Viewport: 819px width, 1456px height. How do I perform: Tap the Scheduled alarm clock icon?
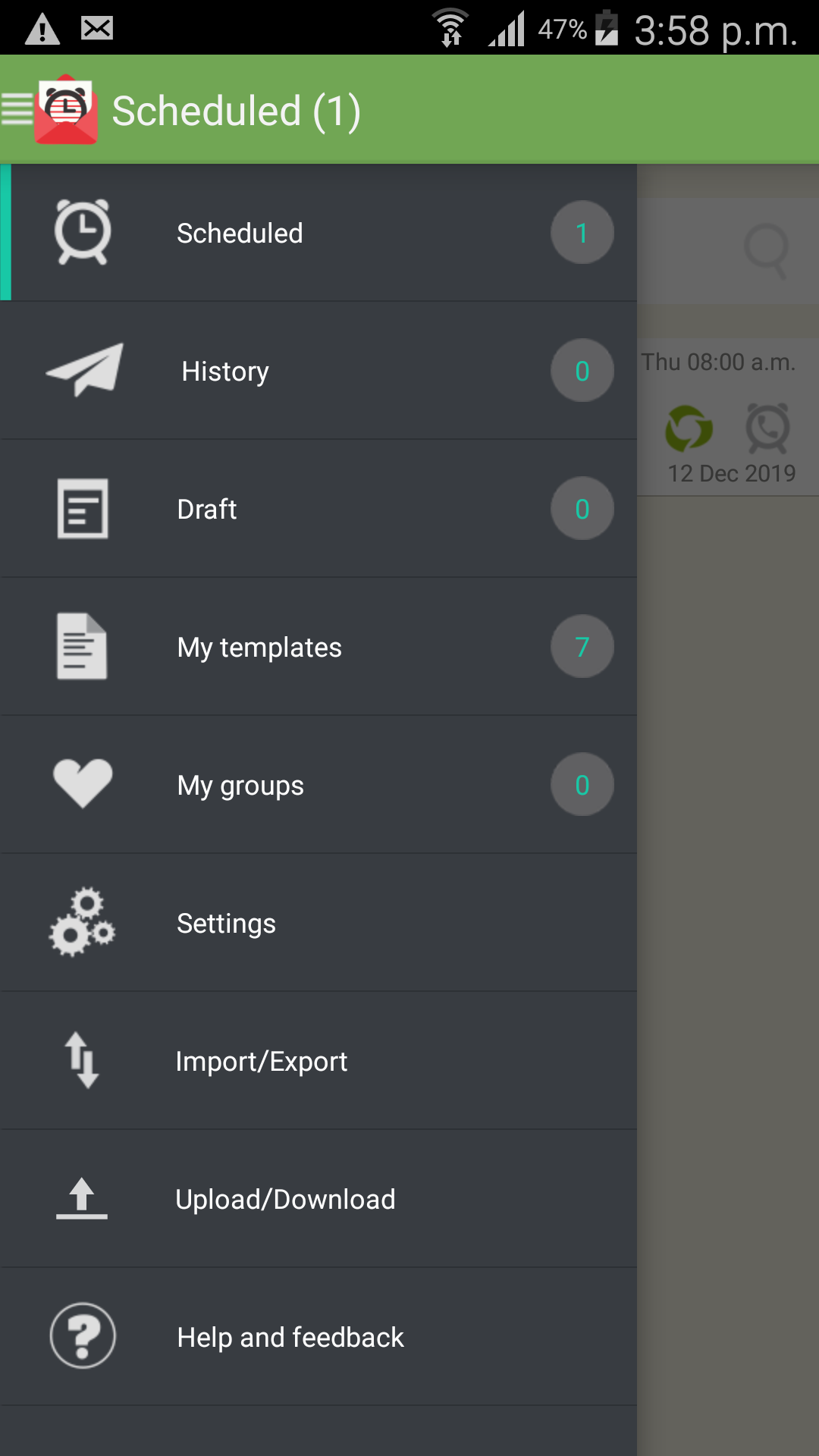(x=83, y=232)
